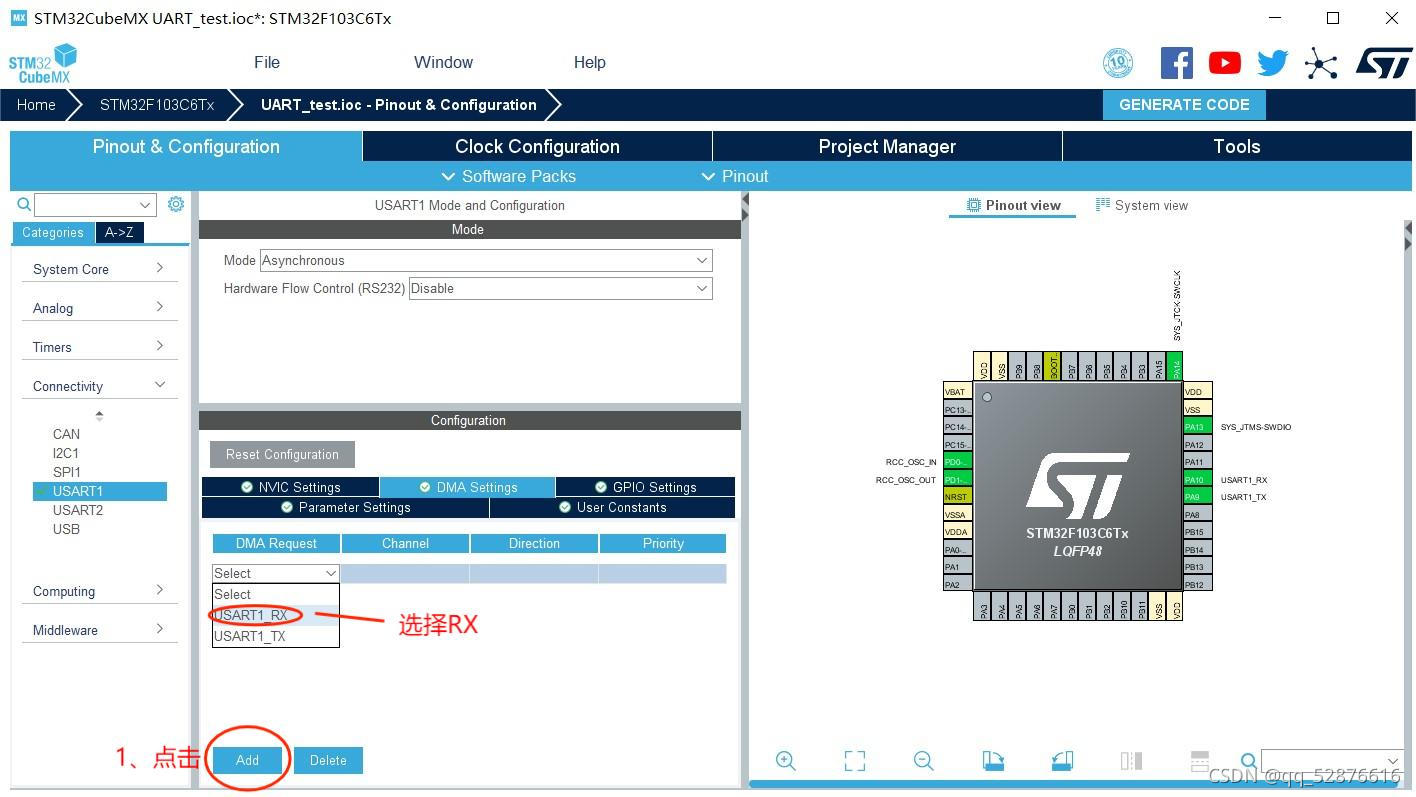Image resolution: width=1416 pixels, height=797 pixels.
Task: Click the Add DMA request button
Action: pyautogui.click(x=247, y=760)
